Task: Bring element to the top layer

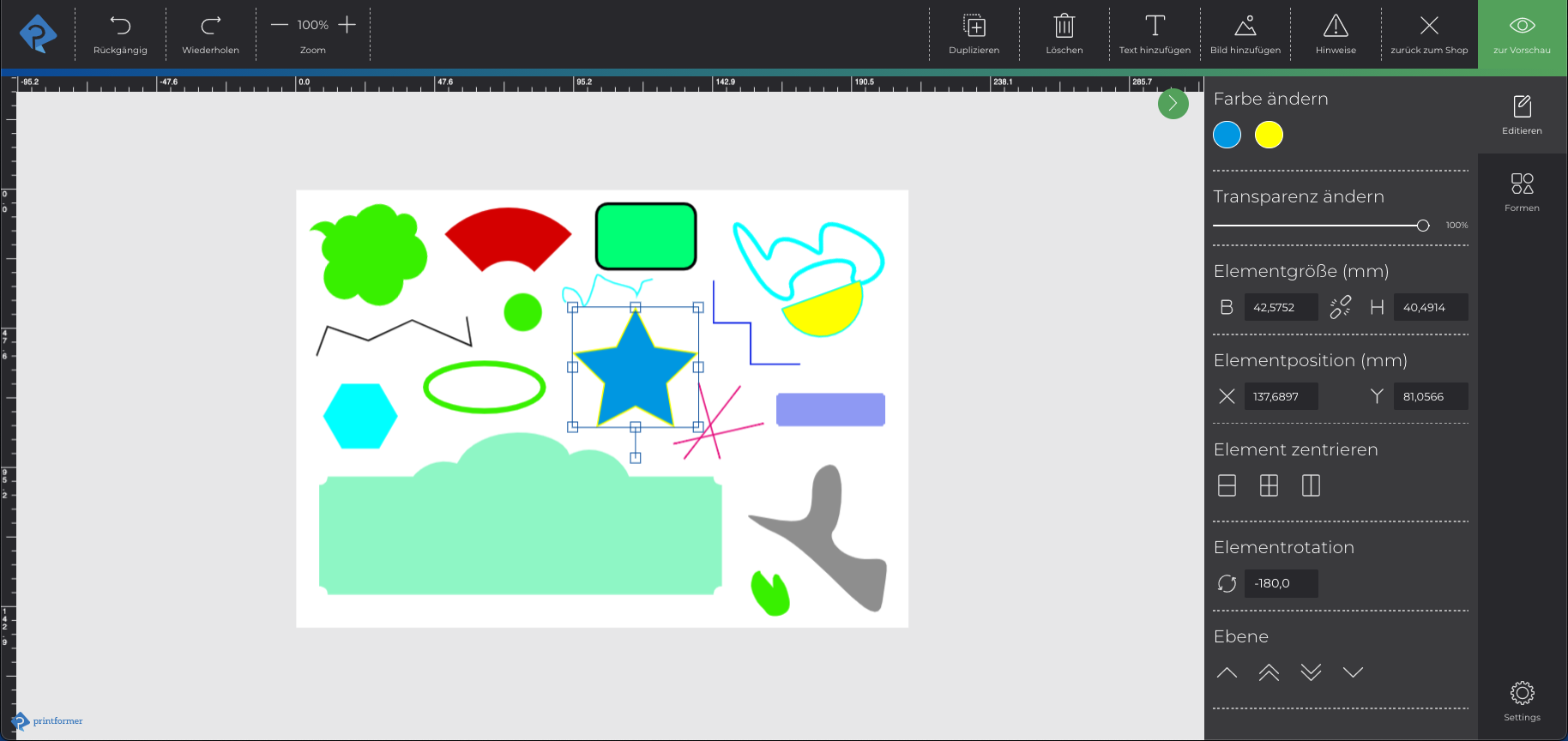Action: pyautogui.click(x=1269, y=672)
